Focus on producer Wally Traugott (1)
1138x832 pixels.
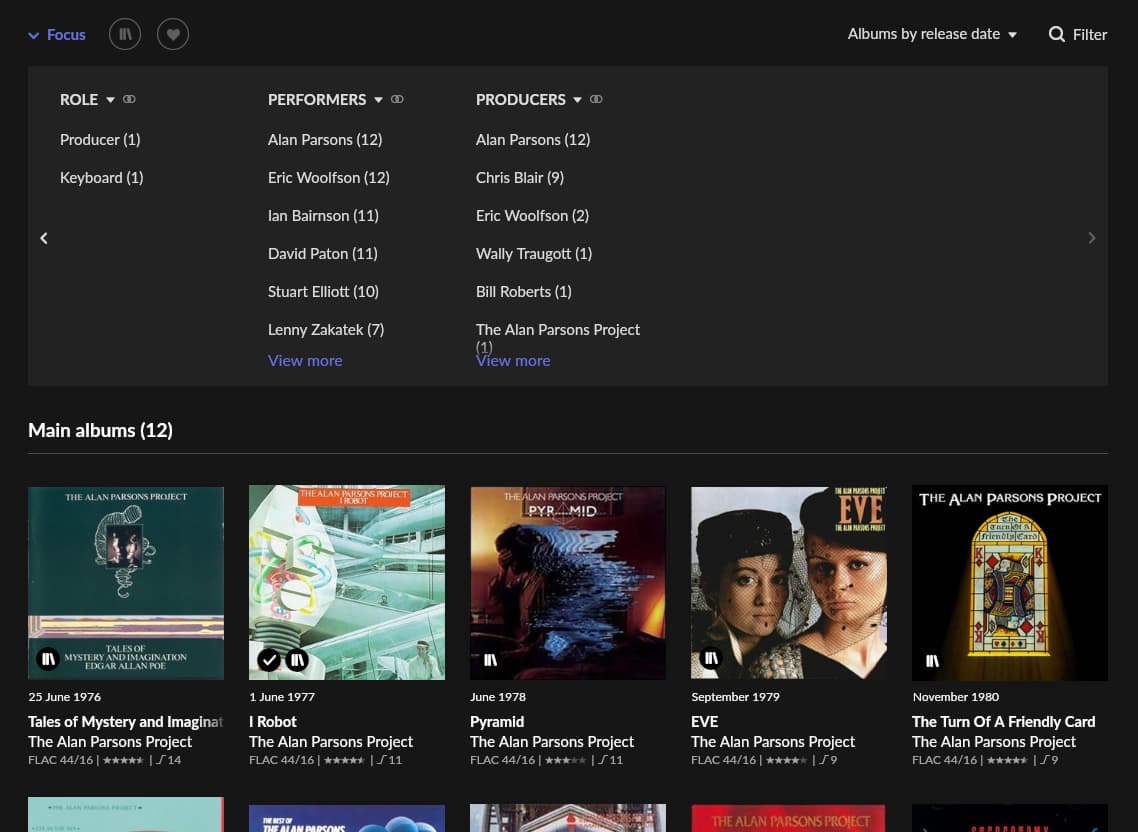pos(534,253)
